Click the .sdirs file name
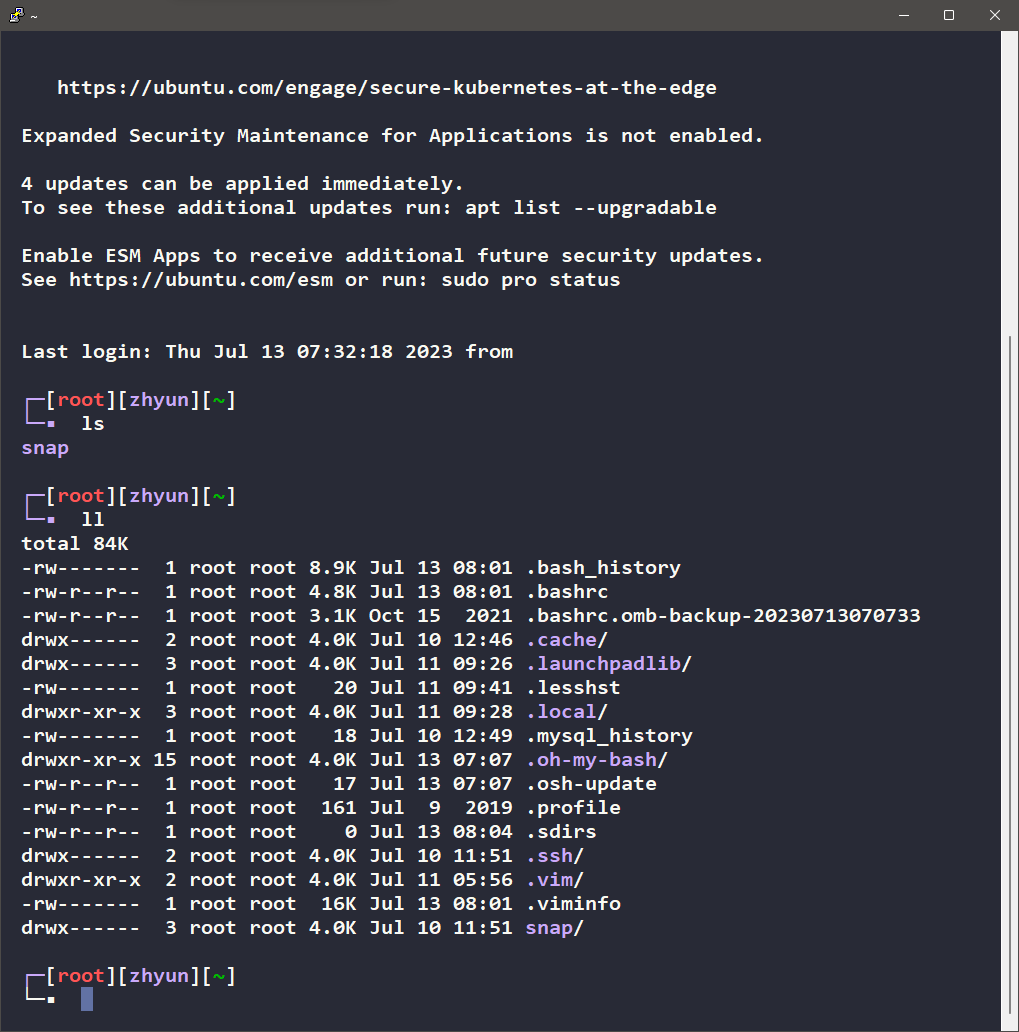 pyautogui.click(x=561, y=832)
